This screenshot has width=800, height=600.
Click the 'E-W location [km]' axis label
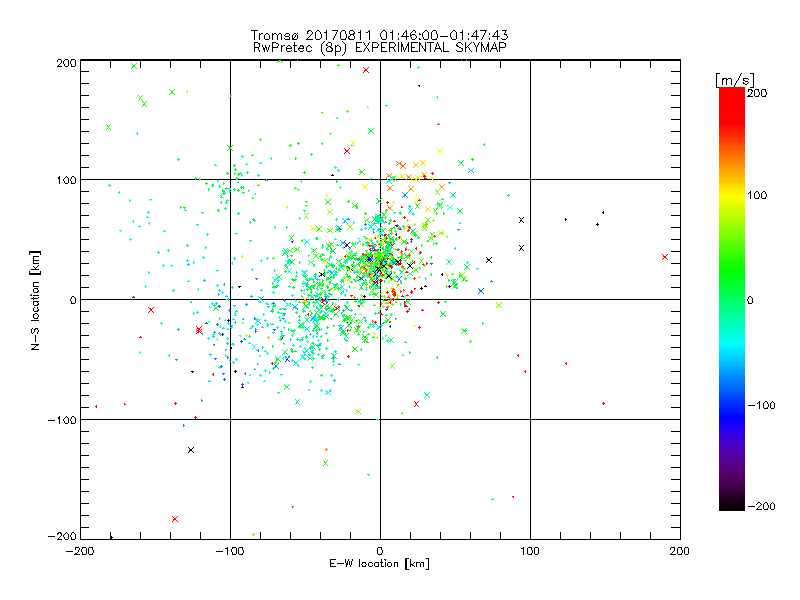pos(379,563)
